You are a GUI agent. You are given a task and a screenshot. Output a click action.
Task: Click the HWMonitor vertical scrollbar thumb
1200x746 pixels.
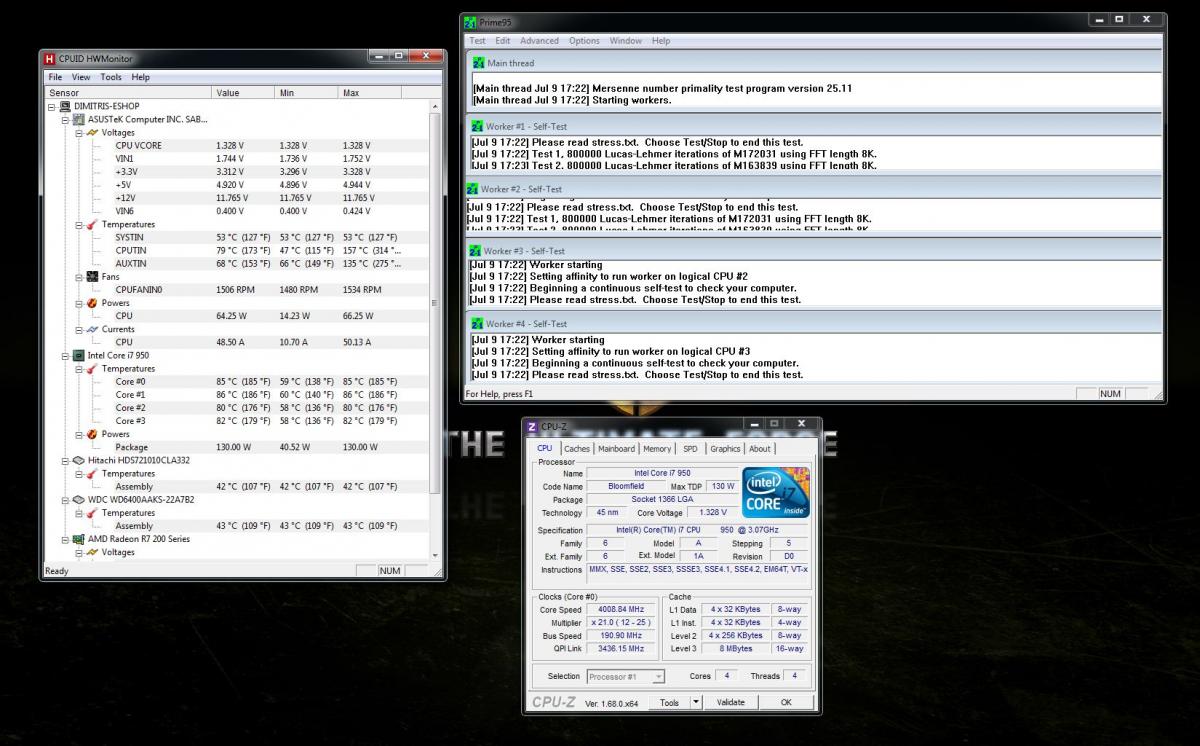coord(434,304)
